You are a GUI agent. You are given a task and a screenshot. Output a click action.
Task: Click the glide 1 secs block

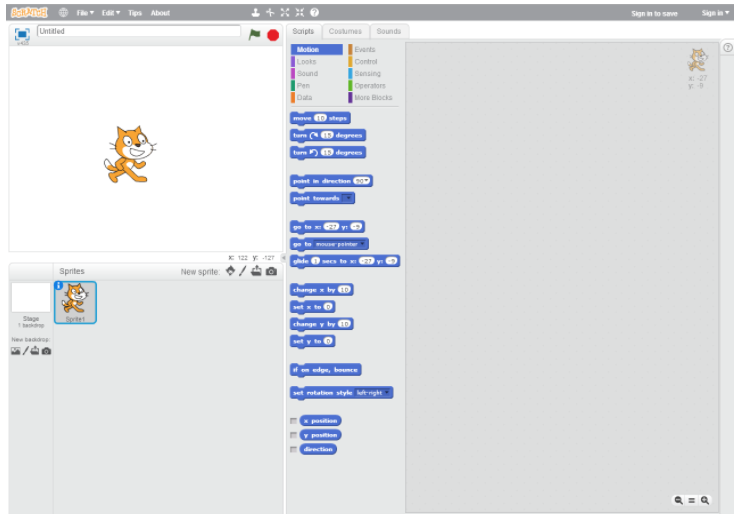345,261
